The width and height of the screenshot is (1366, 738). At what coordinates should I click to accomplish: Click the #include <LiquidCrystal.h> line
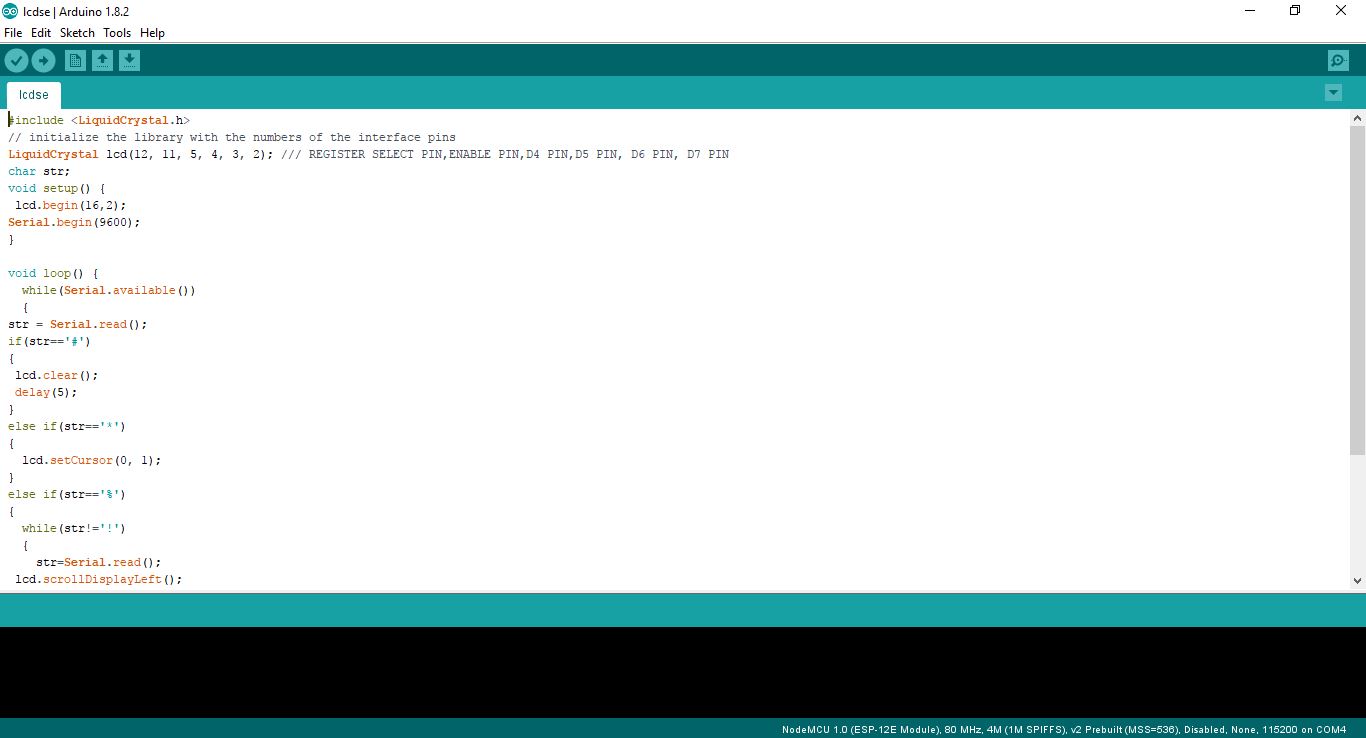tap(99, 120)
